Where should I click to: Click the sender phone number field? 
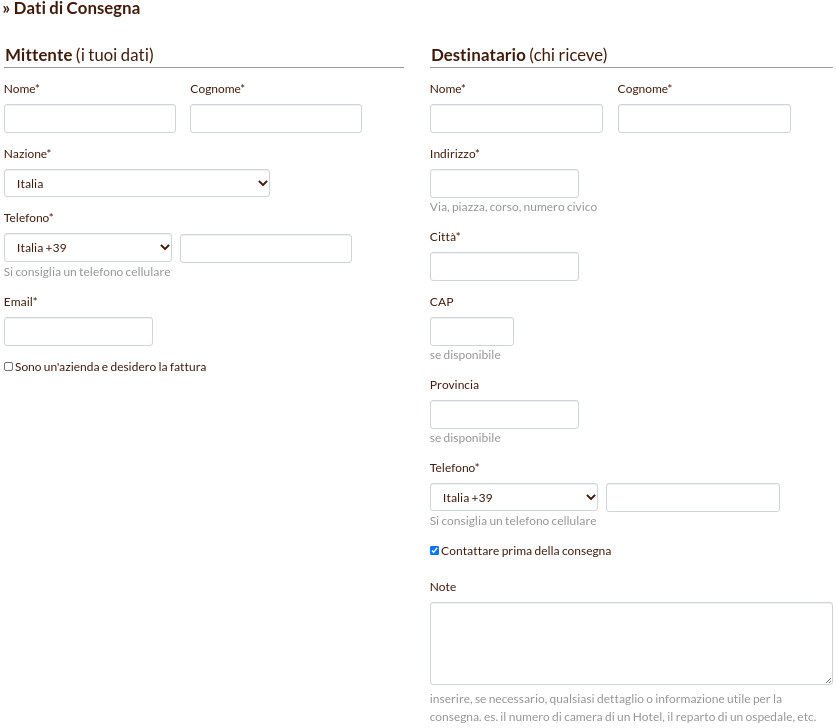point(266,248)
